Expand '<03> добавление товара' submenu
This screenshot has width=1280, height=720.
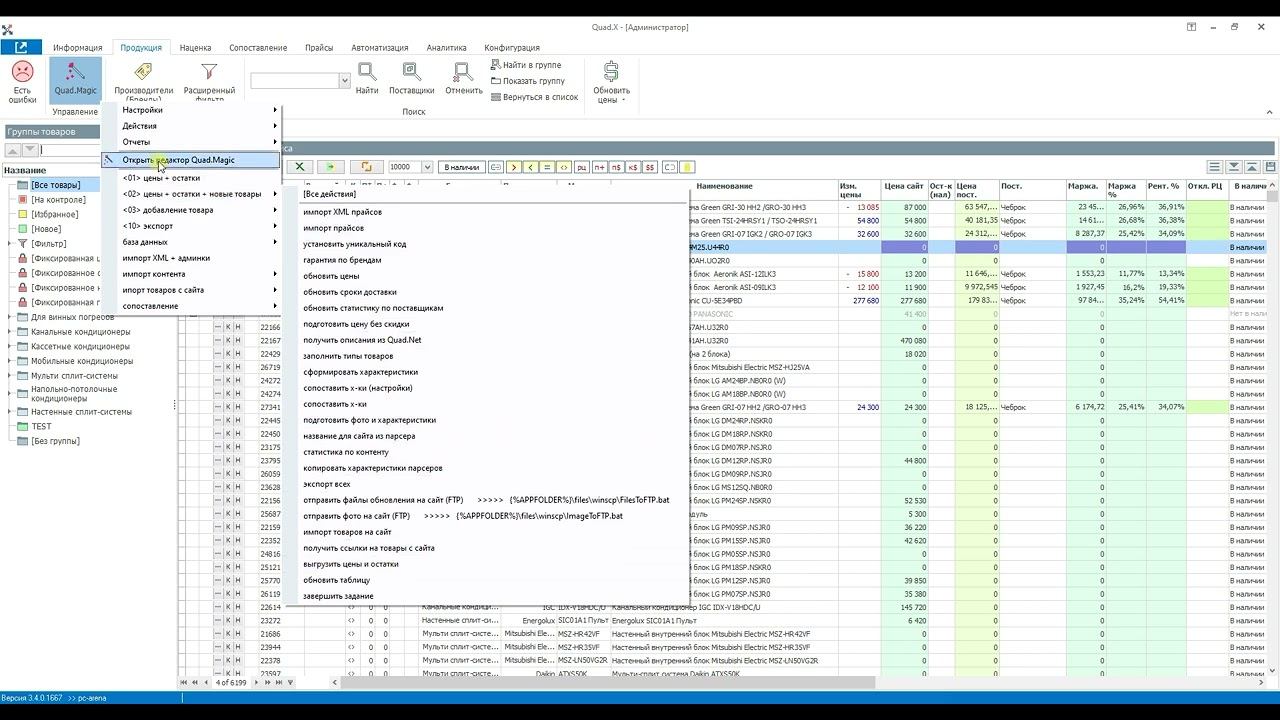click(x=192, y=210)
